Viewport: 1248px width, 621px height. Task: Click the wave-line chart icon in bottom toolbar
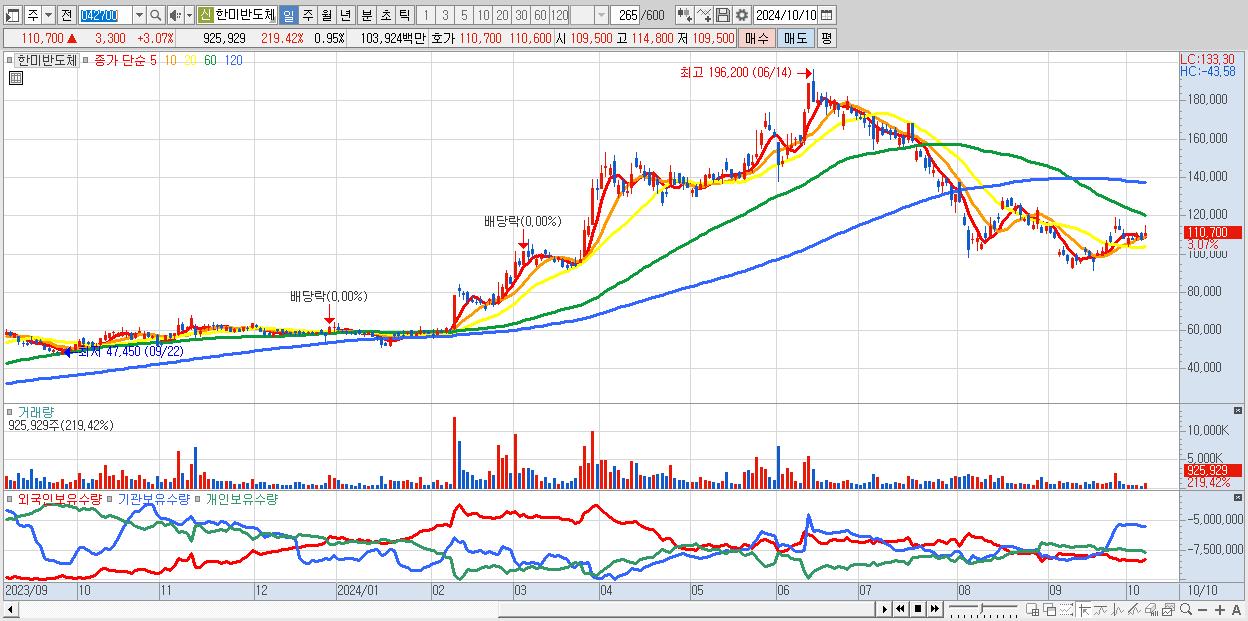(1101, 609)
